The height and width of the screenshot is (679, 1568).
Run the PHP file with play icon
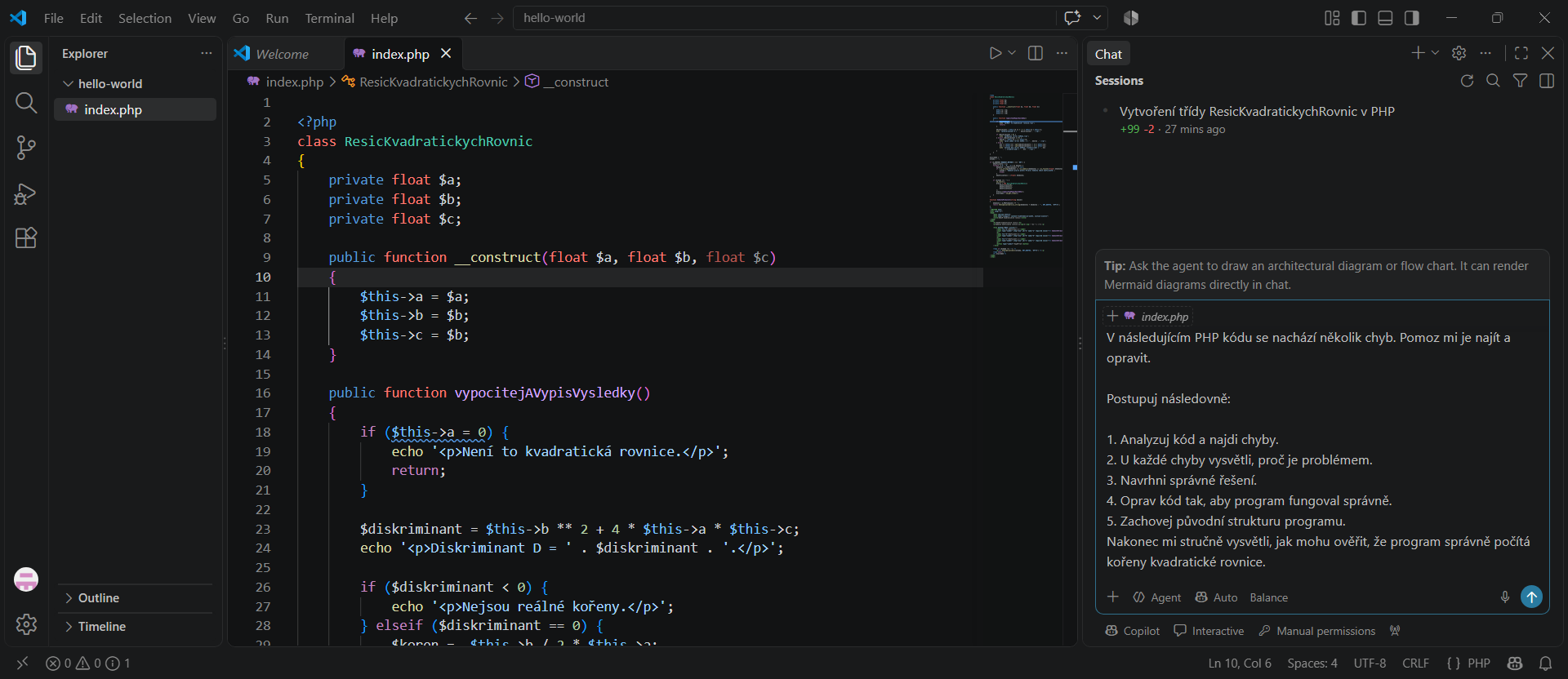995,53
